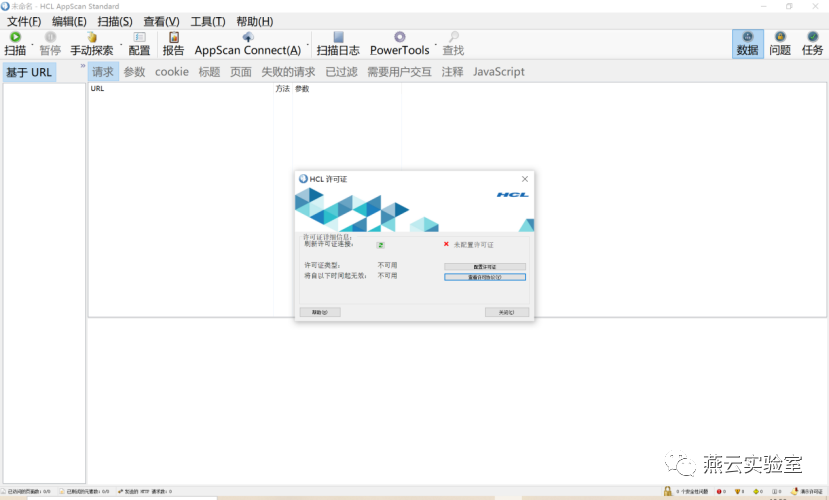Click the red high-severity count icon
Viewport: 829px width, 500px height.
(x=719, y=492)
